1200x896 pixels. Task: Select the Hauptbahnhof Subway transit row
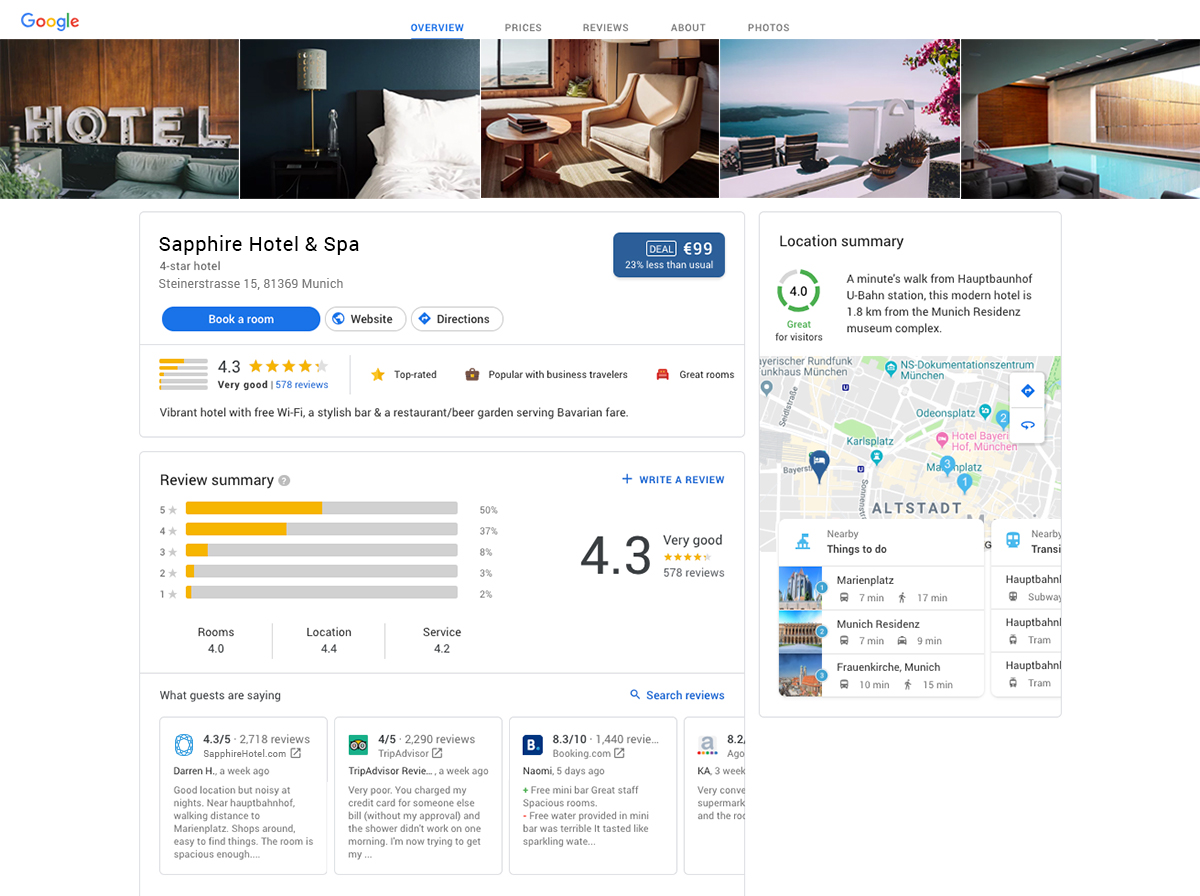(x=1026, y=588)
